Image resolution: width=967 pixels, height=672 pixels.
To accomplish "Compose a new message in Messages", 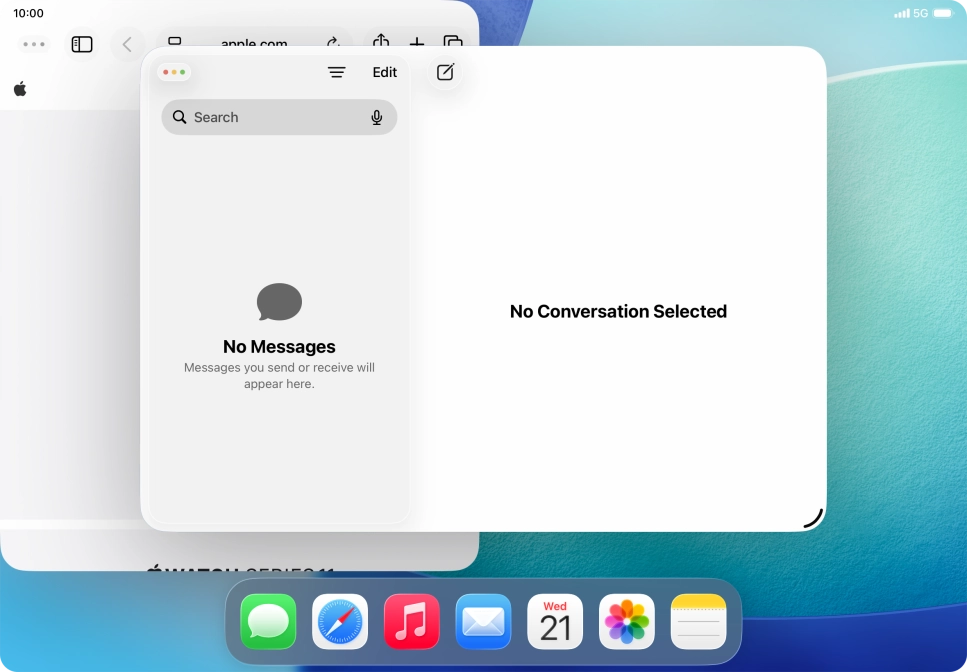I will pos(443,71).
